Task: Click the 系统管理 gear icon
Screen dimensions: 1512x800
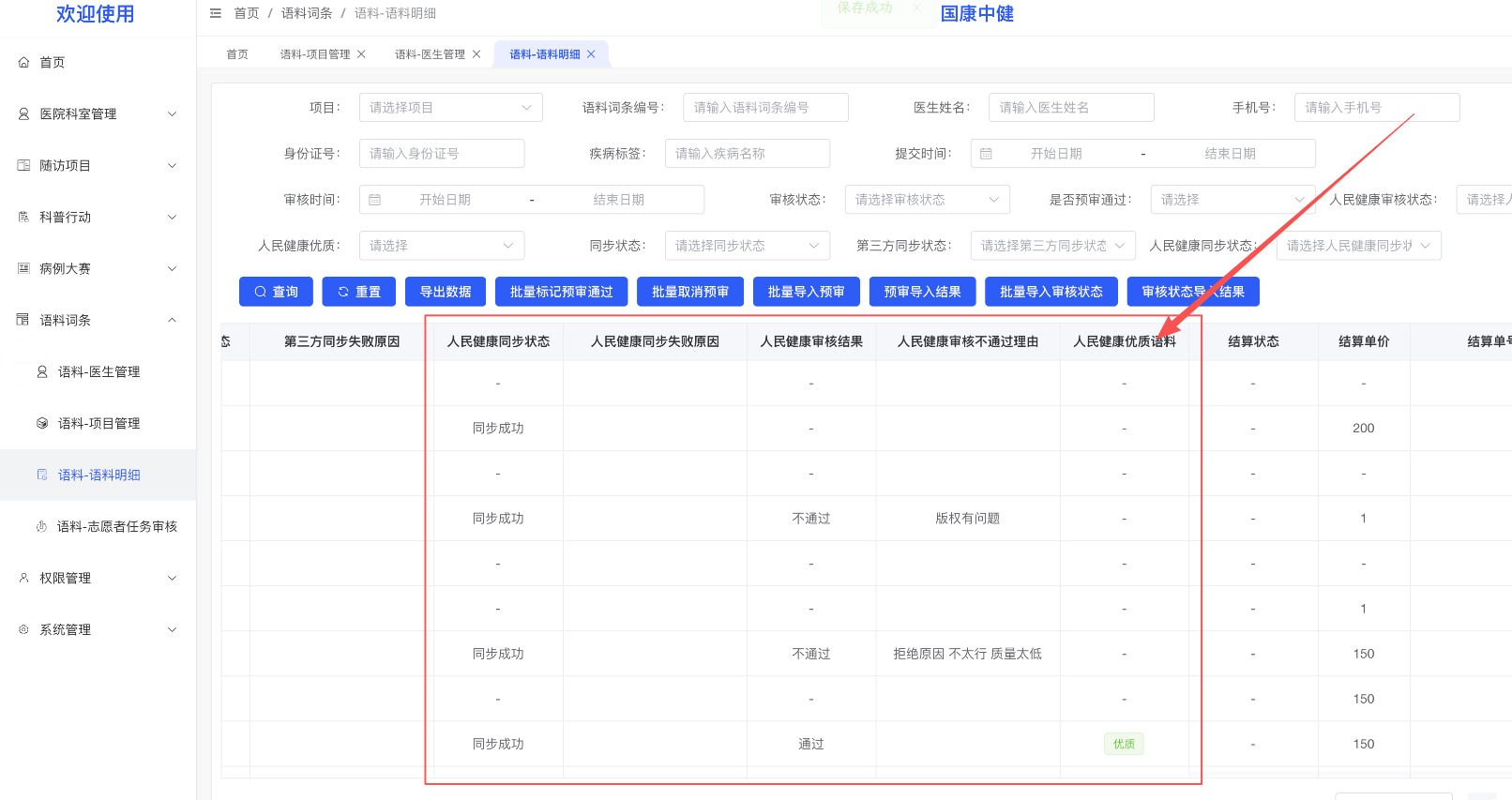Action: 23,629
